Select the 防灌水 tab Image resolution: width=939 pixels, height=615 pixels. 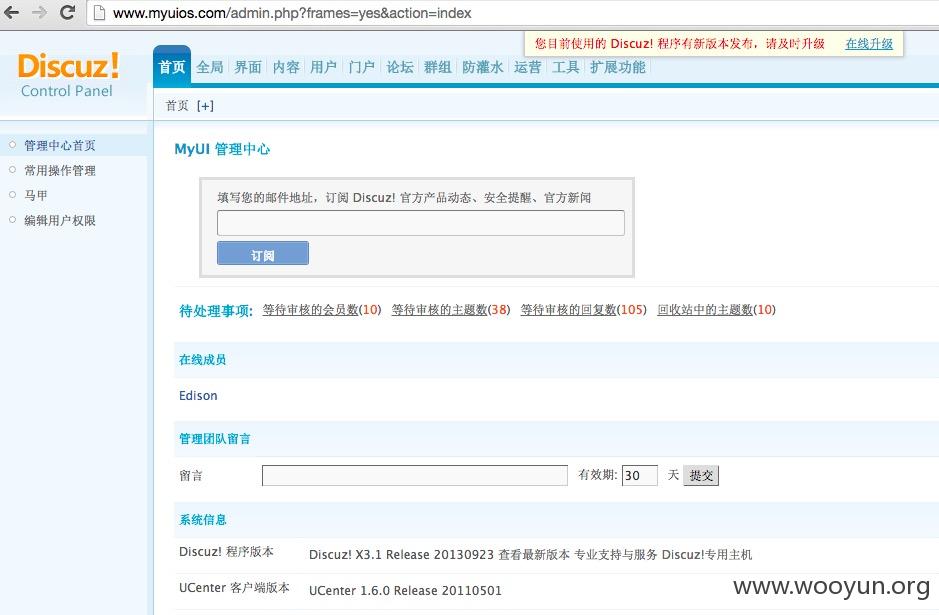click(483, 67)
